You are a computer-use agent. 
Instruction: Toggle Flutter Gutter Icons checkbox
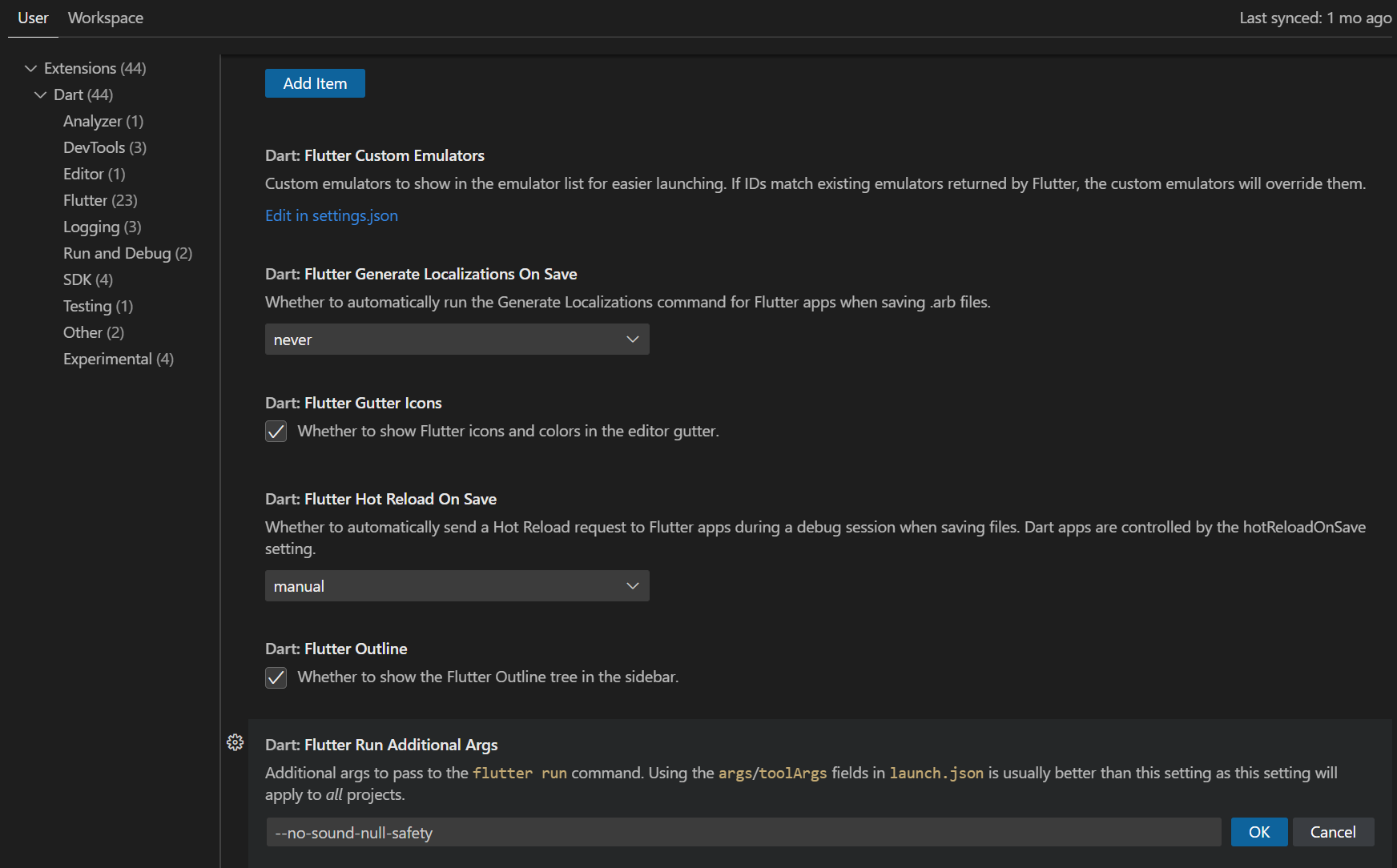coord(276,432)
